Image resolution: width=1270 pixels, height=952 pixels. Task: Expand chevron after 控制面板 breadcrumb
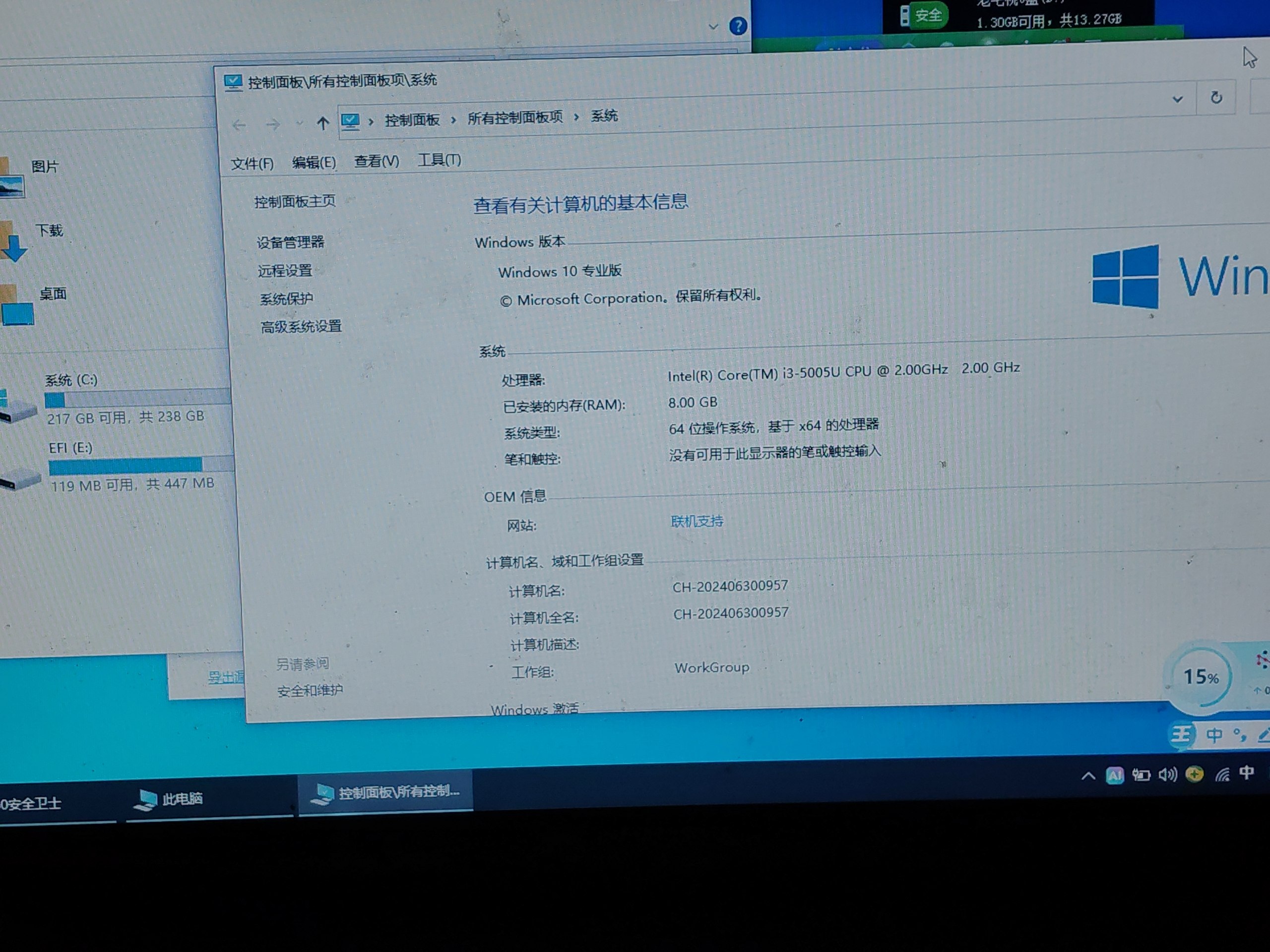click(x=453, y=119)
